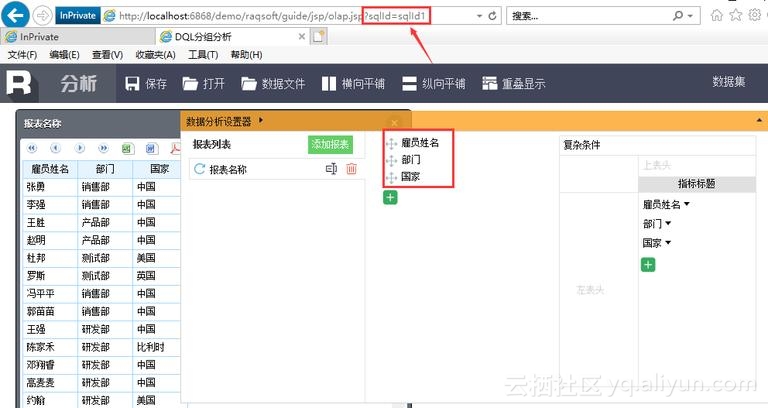Open the browser home icon
The image size is (768, 408).
click(717, 15)
